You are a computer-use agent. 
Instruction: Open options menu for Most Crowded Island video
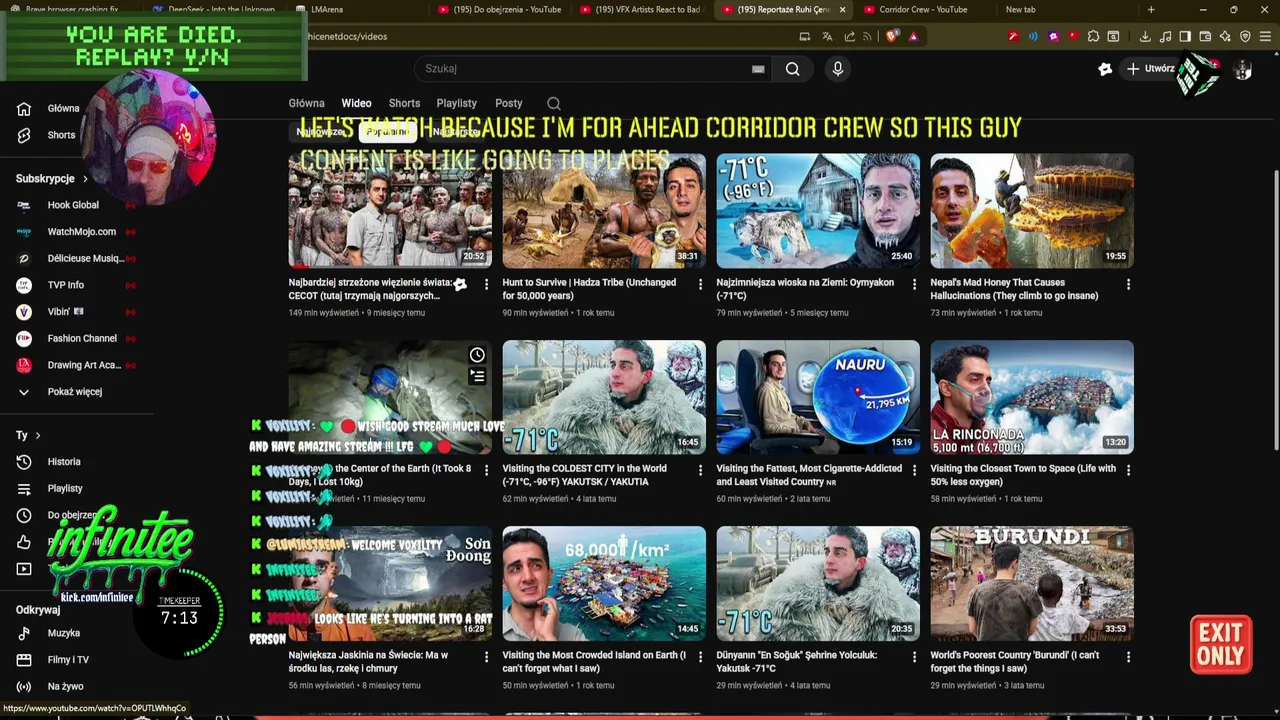(700, 657)
